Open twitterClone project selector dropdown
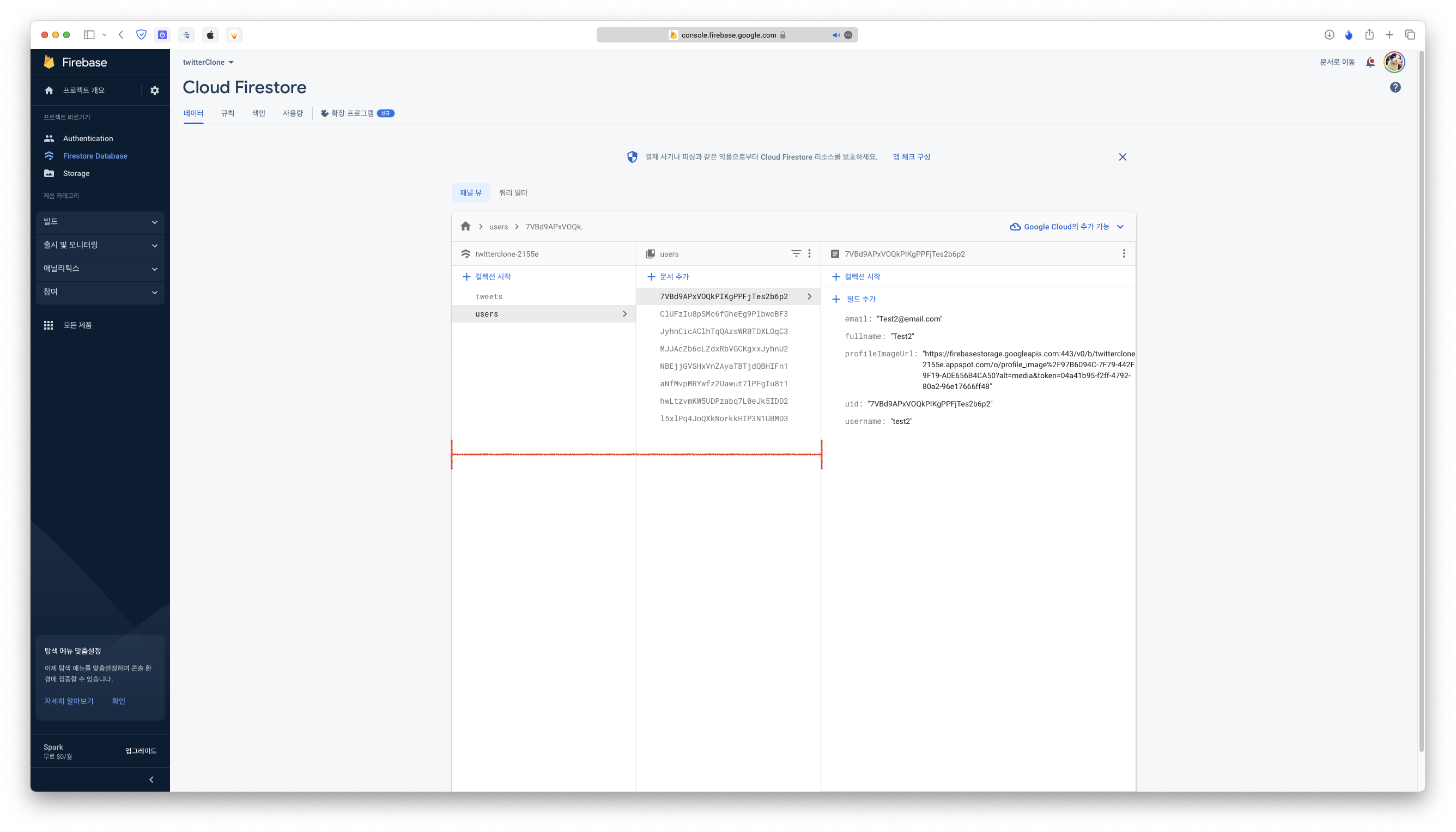Image resolution: width=1456 pixels, height=832 pixels. point(209,62)
